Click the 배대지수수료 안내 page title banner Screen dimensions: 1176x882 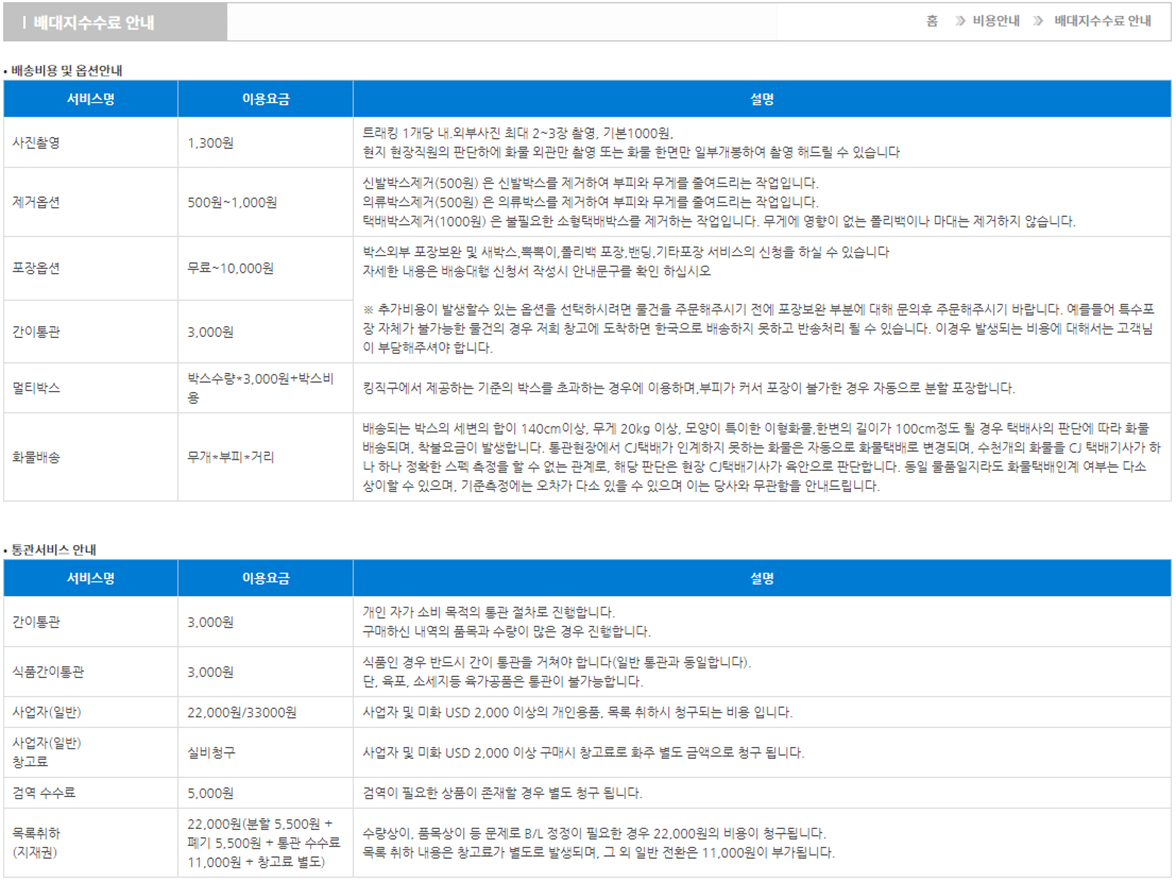tap(88, 23)
